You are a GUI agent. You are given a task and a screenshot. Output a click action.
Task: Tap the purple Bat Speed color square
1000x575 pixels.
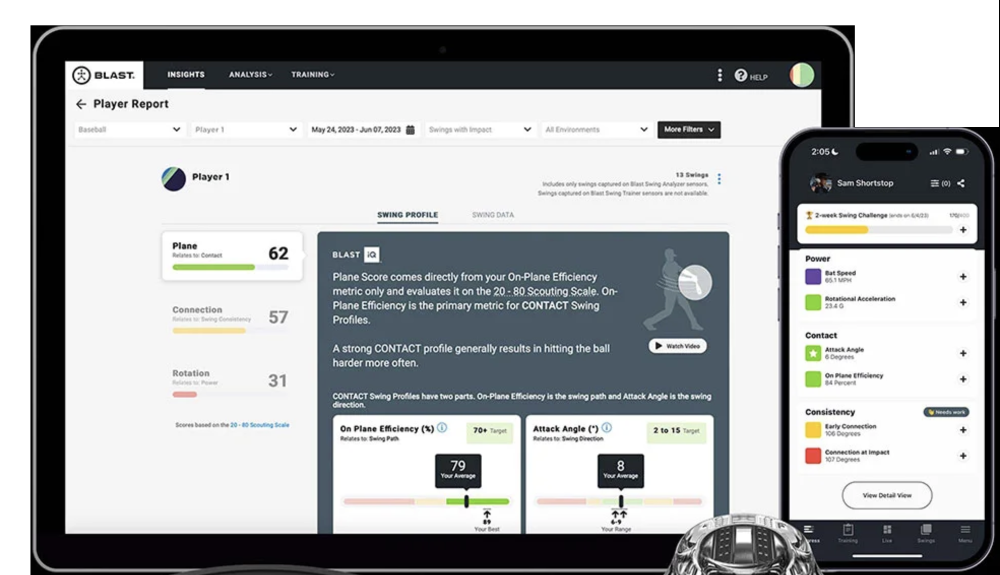click(x=813, y=277)
